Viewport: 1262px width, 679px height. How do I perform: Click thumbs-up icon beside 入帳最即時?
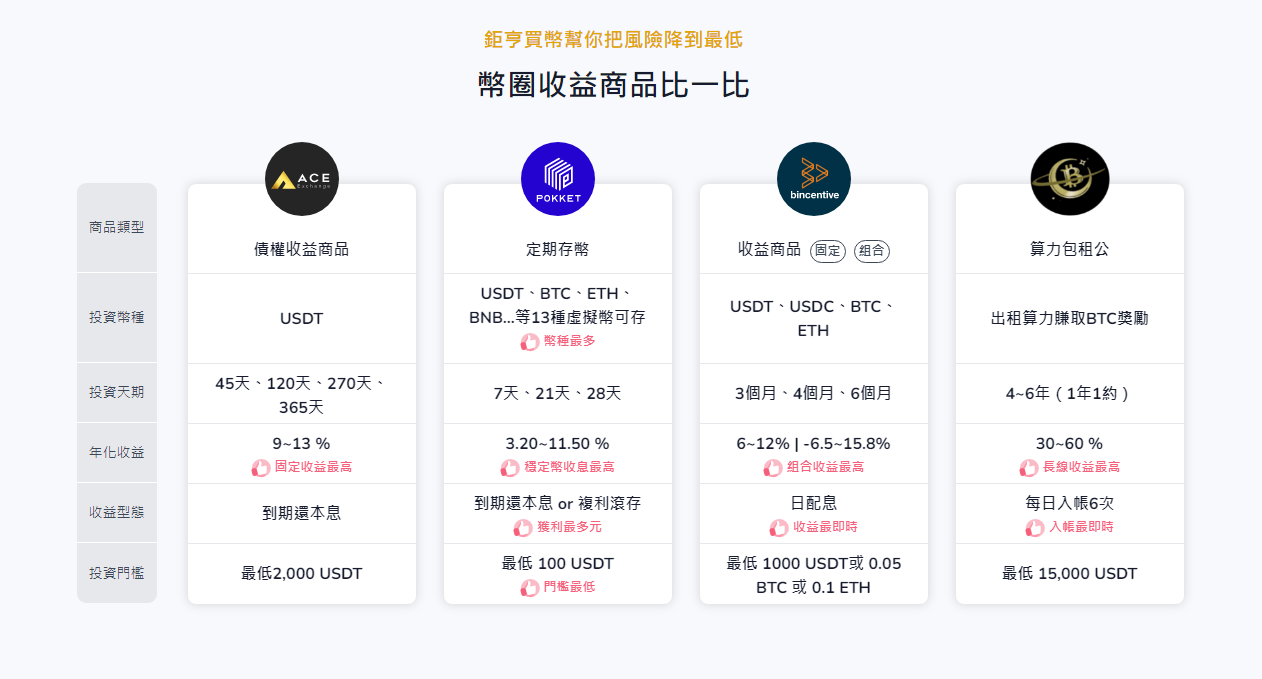1034,527
